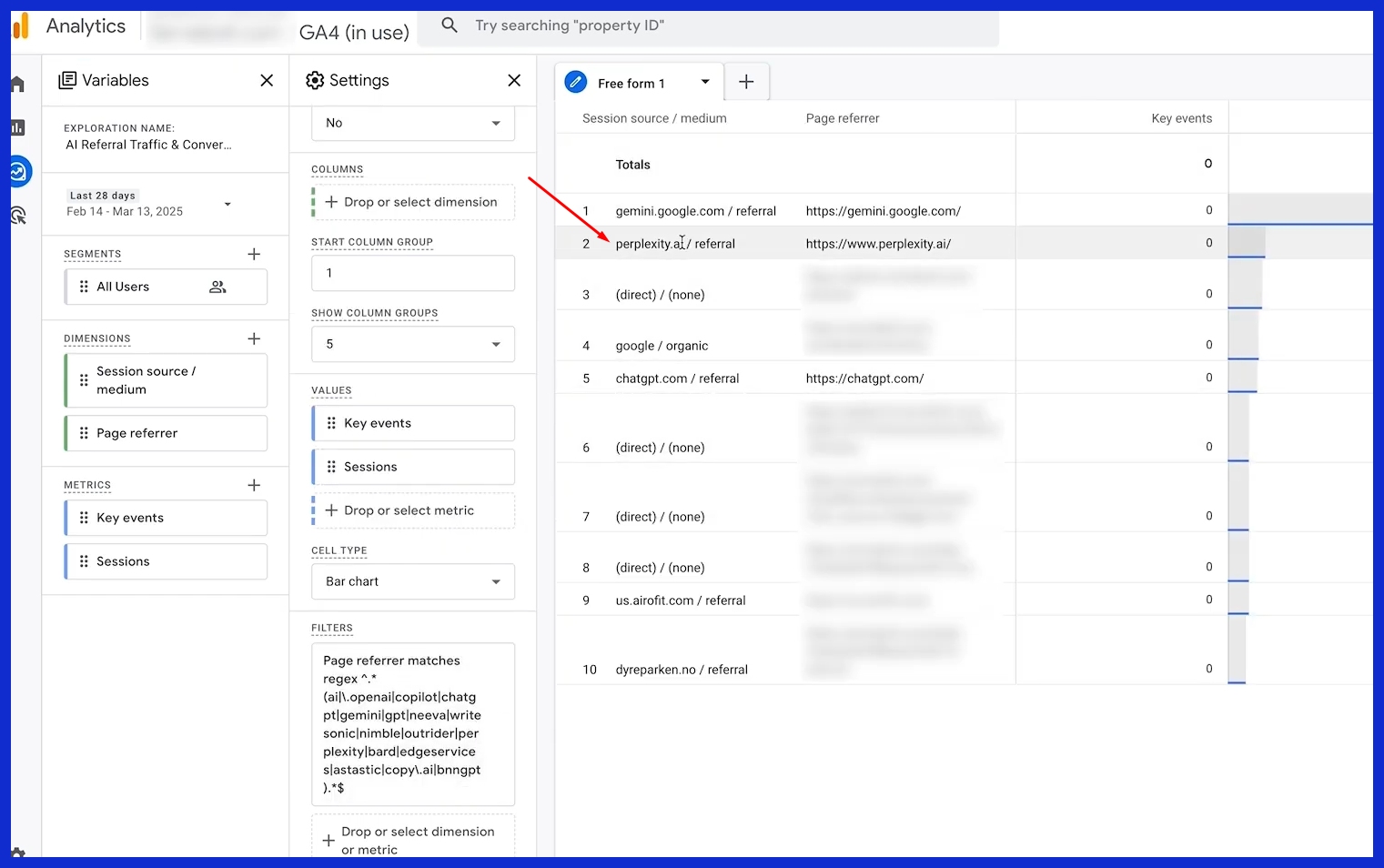1384x868 pixels.
Task: Click the Page referrer column header
Action: [843, 118]
